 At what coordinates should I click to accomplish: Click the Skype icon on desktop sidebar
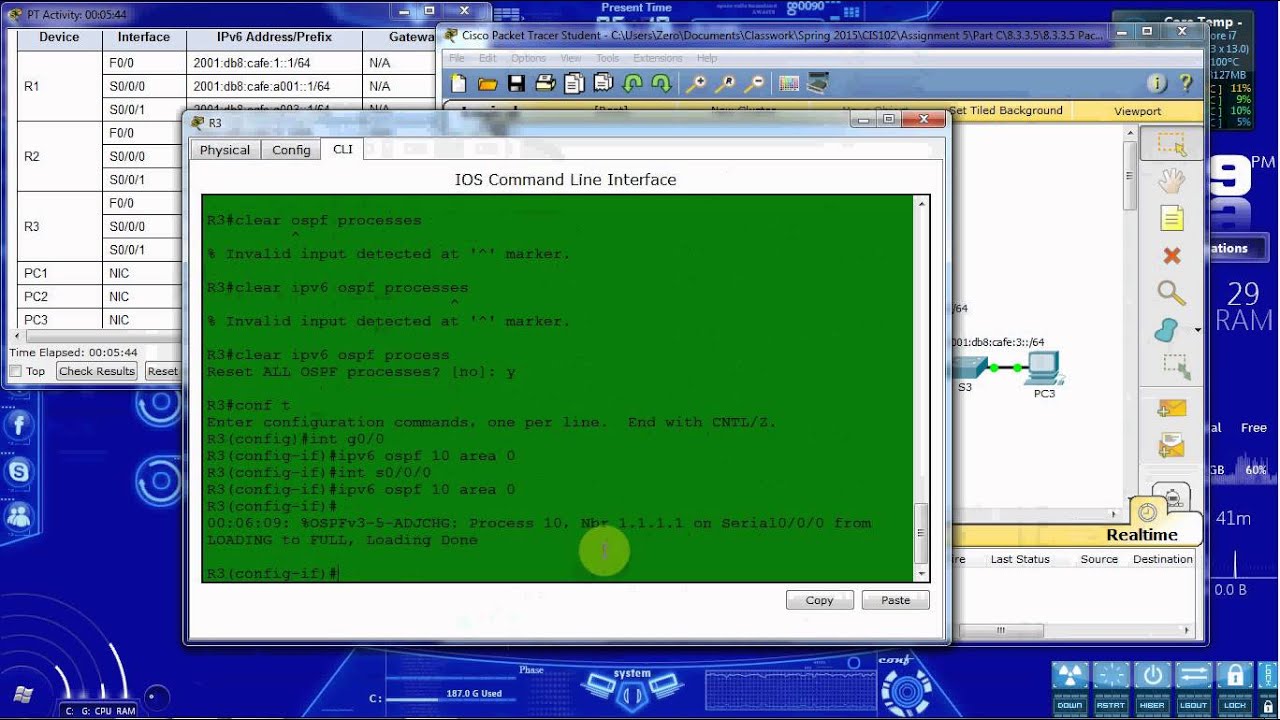coord(19,471)
